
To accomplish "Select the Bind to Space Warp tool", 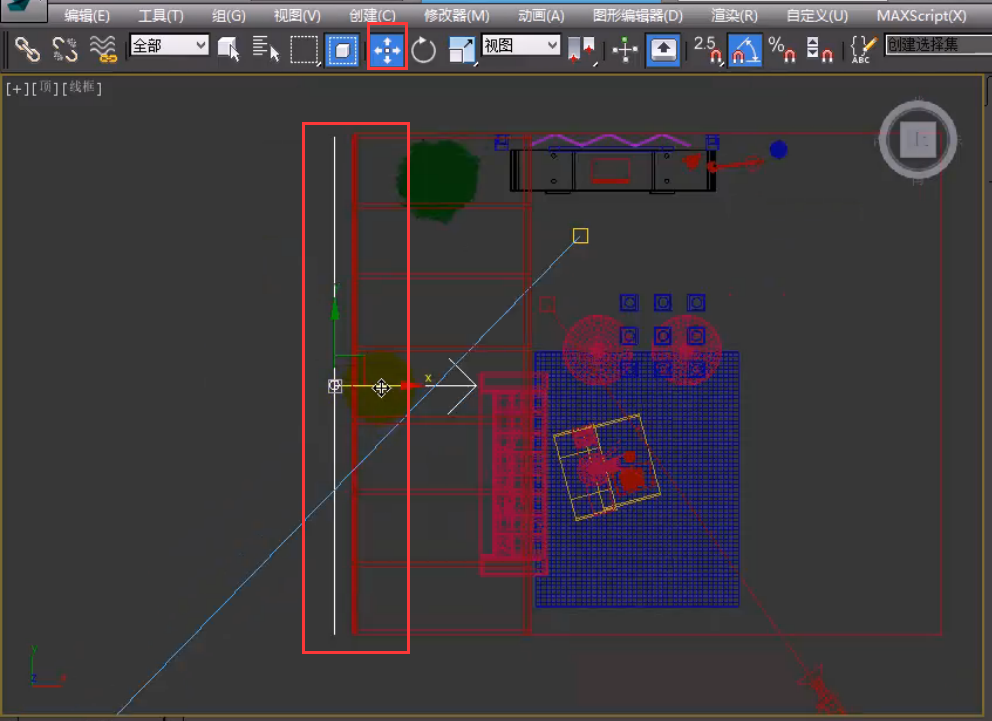I will 101,48.
